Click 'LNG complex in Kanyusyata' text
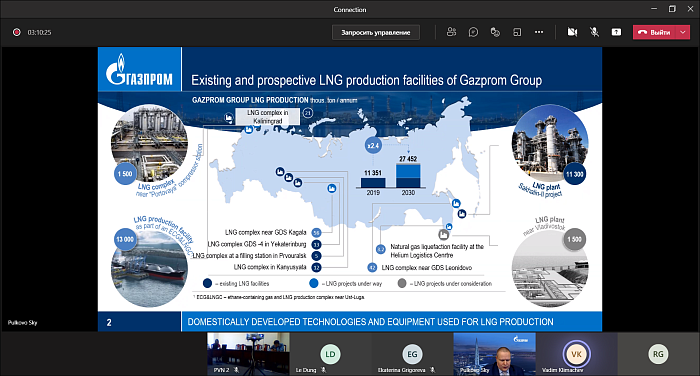700x376 pixels. pos(270,267)
